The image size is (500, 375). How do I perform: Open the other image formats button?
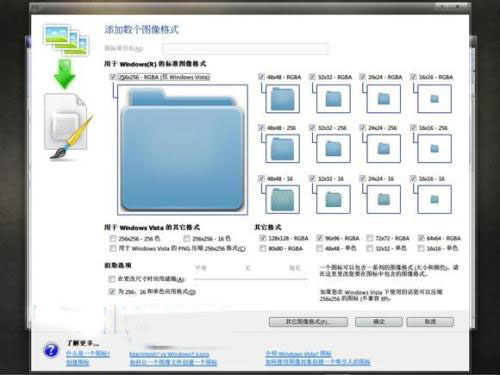click(x=308, y=322)
